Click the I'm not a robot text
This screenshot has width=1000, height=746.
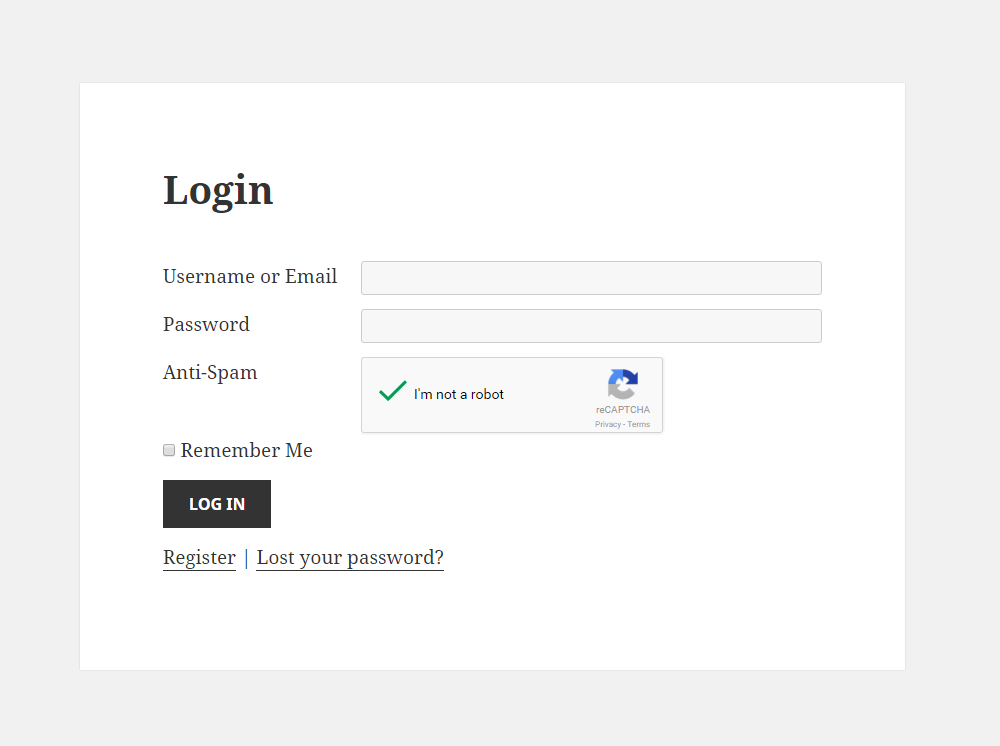tap(459, 395)
